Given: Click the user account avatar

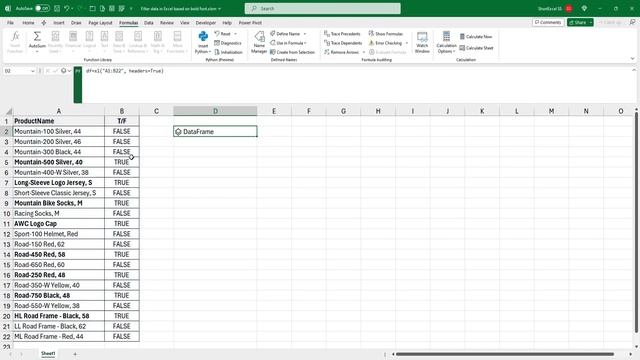Looking at the screenshot, I should pyautogui.click(x=569, y=8).
